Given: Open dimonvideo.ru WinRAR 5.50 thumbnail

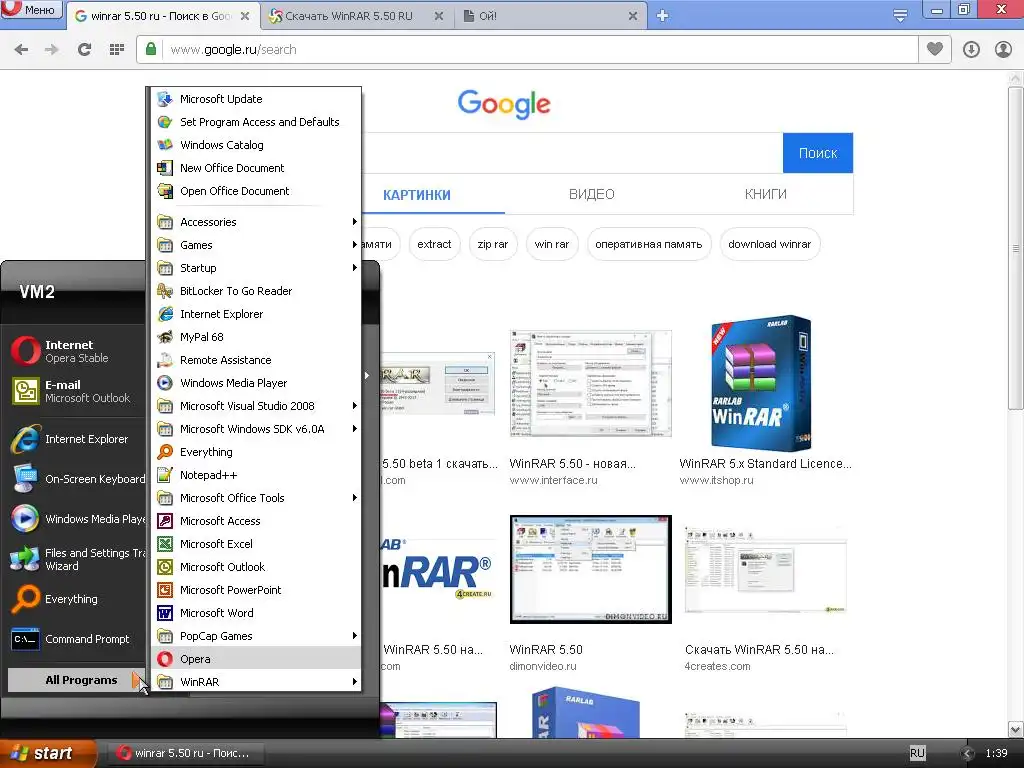Looking at the screenshot, I should (x=590, y=569).
